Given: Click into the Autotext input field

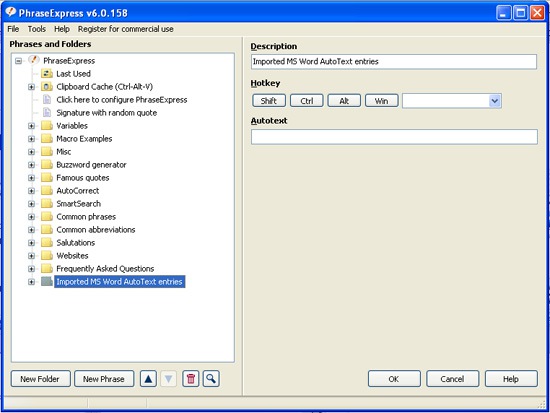Looking at the screenshot, I should [394, 137].
